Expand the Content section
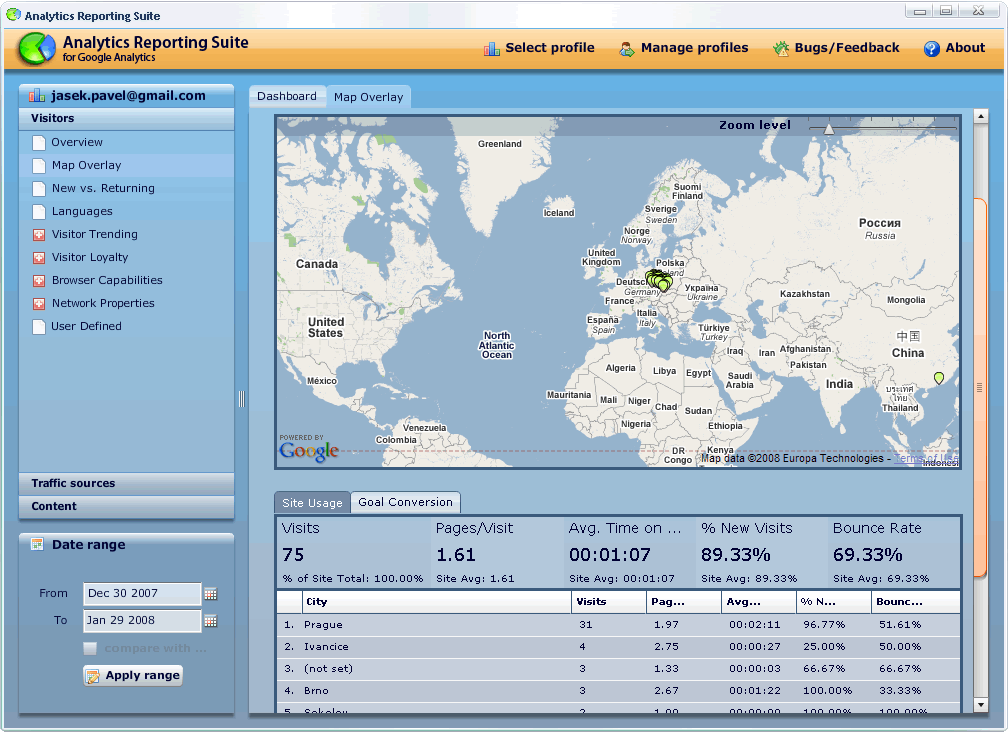Image resolution: width=1008 pixels, height=732 pixels. [x=127, y=506]
